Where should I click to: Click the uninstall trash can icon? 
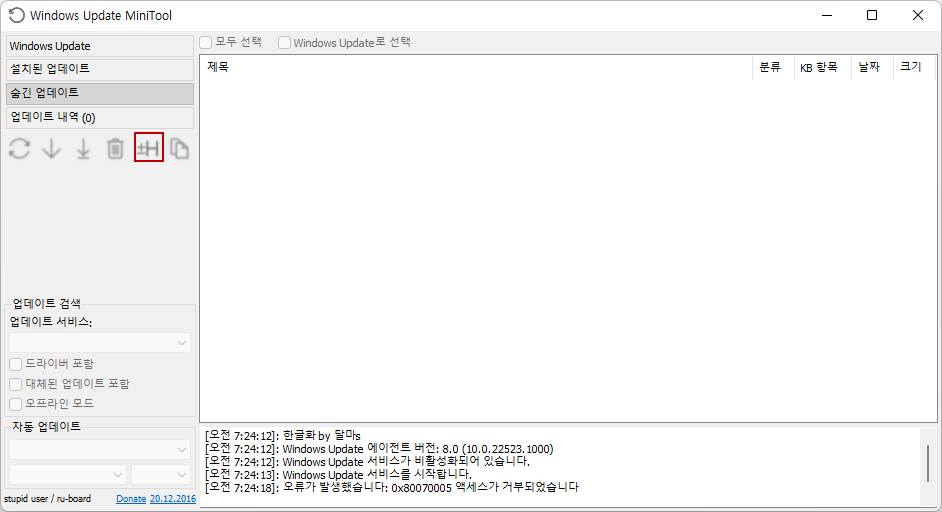pyautogui.click(x=115, y=148)
